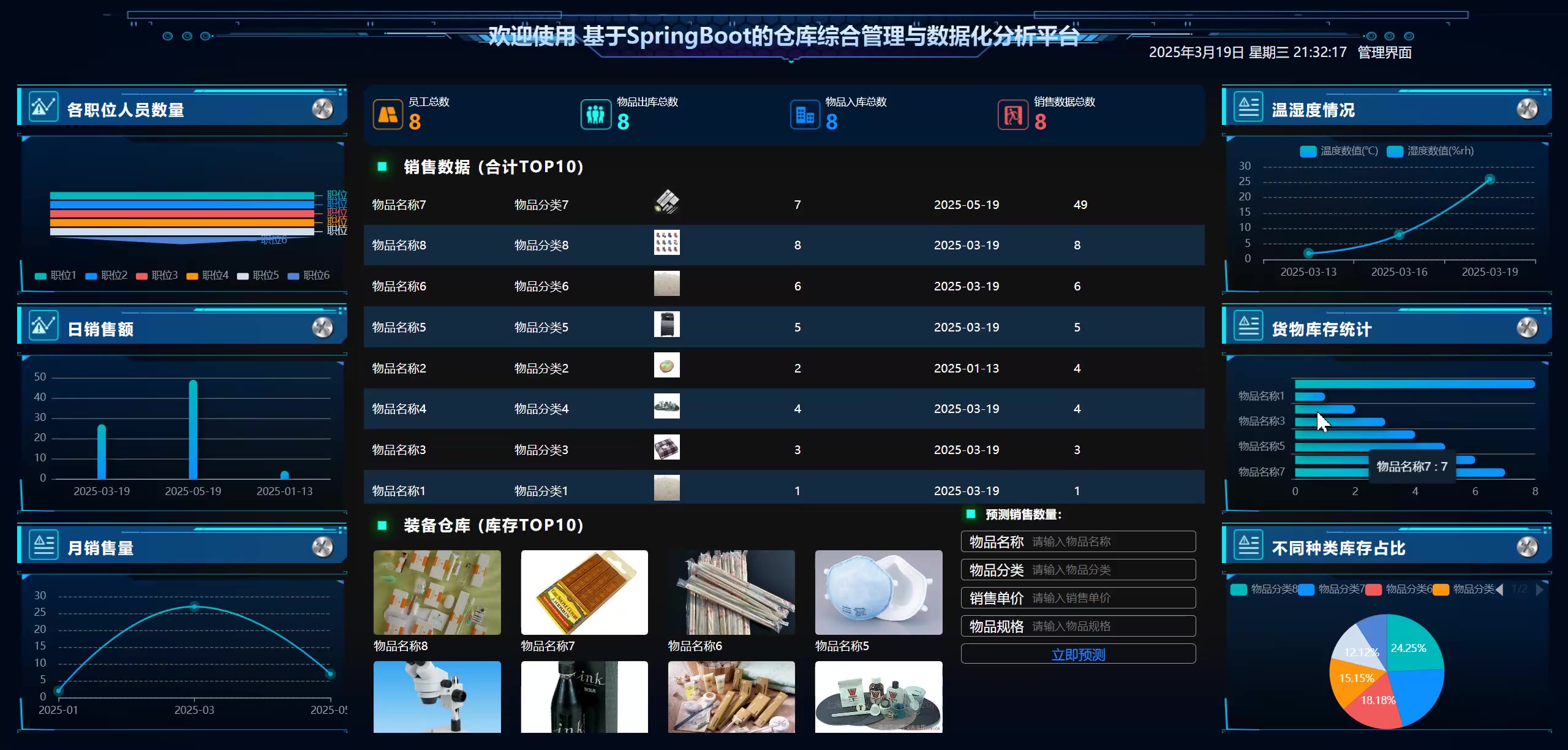The height and width of the screenshot is (750, 1568).
Task: Click the round knob icon on 月销售量 panel
Action: [x=322, y=546]
